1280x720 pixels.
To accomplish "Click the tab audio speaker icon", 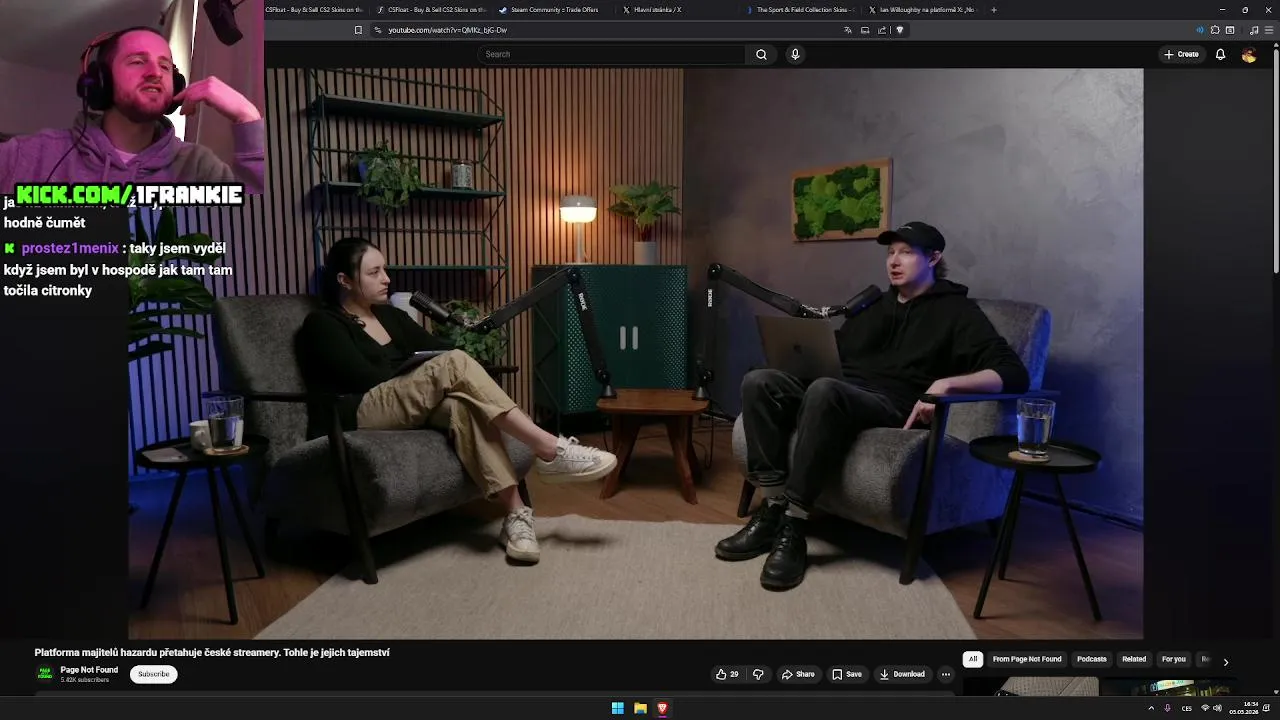I will (x=1200, y=30).
